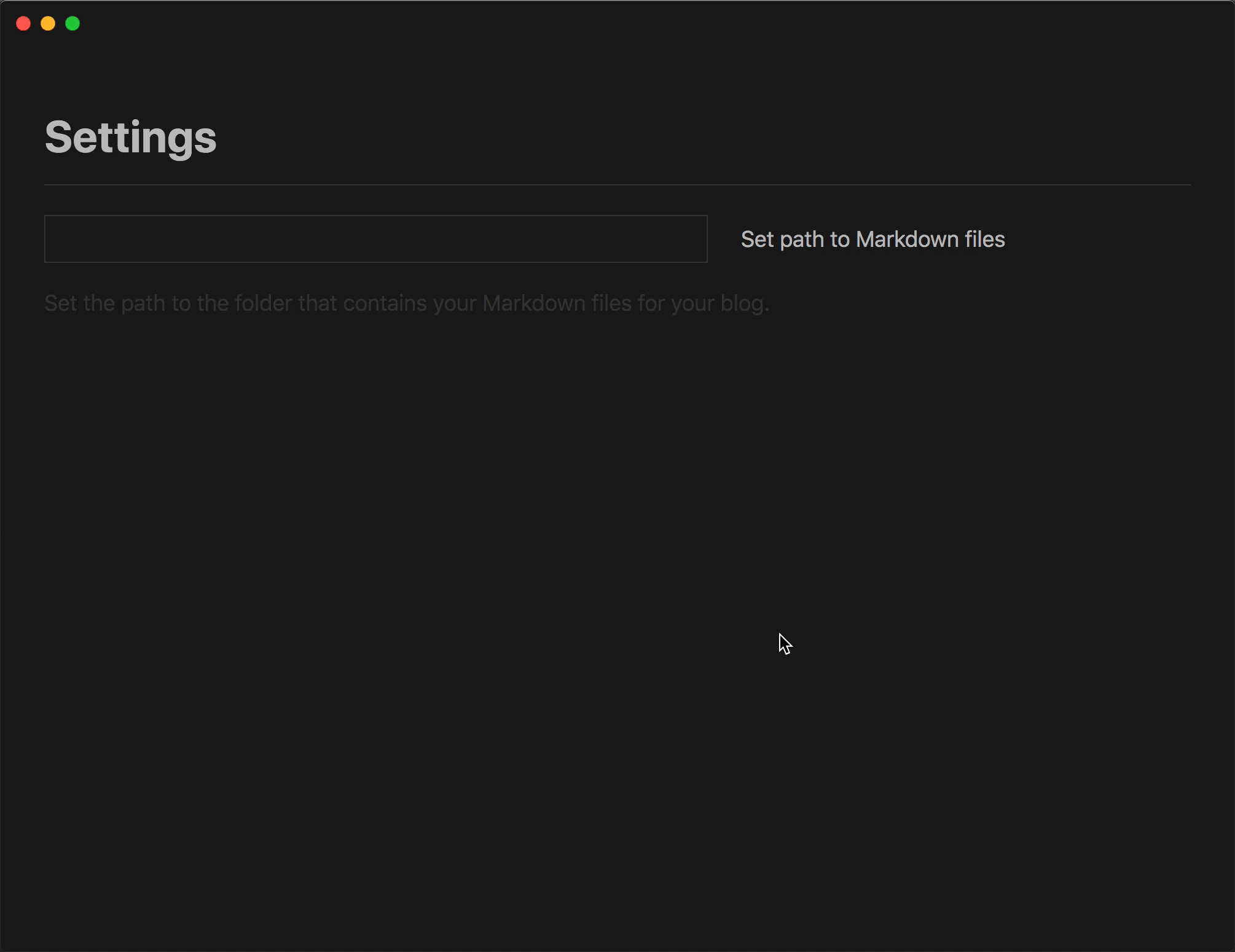1235x952 pixels.
Task: Close the Settings window with red button
Action: 23,23
